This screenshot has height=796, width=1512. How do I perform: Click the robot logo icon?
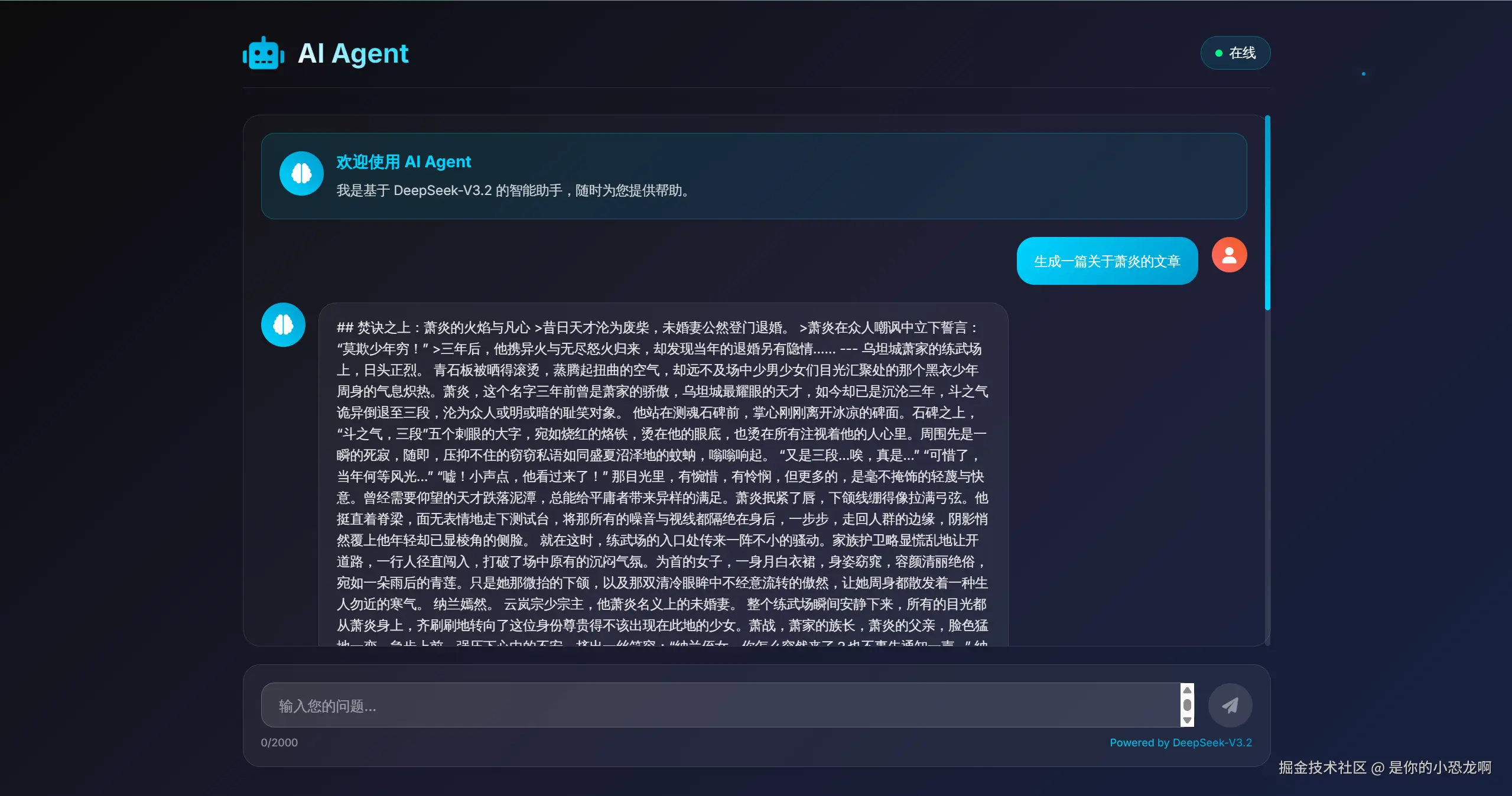[x=264, y=54]
